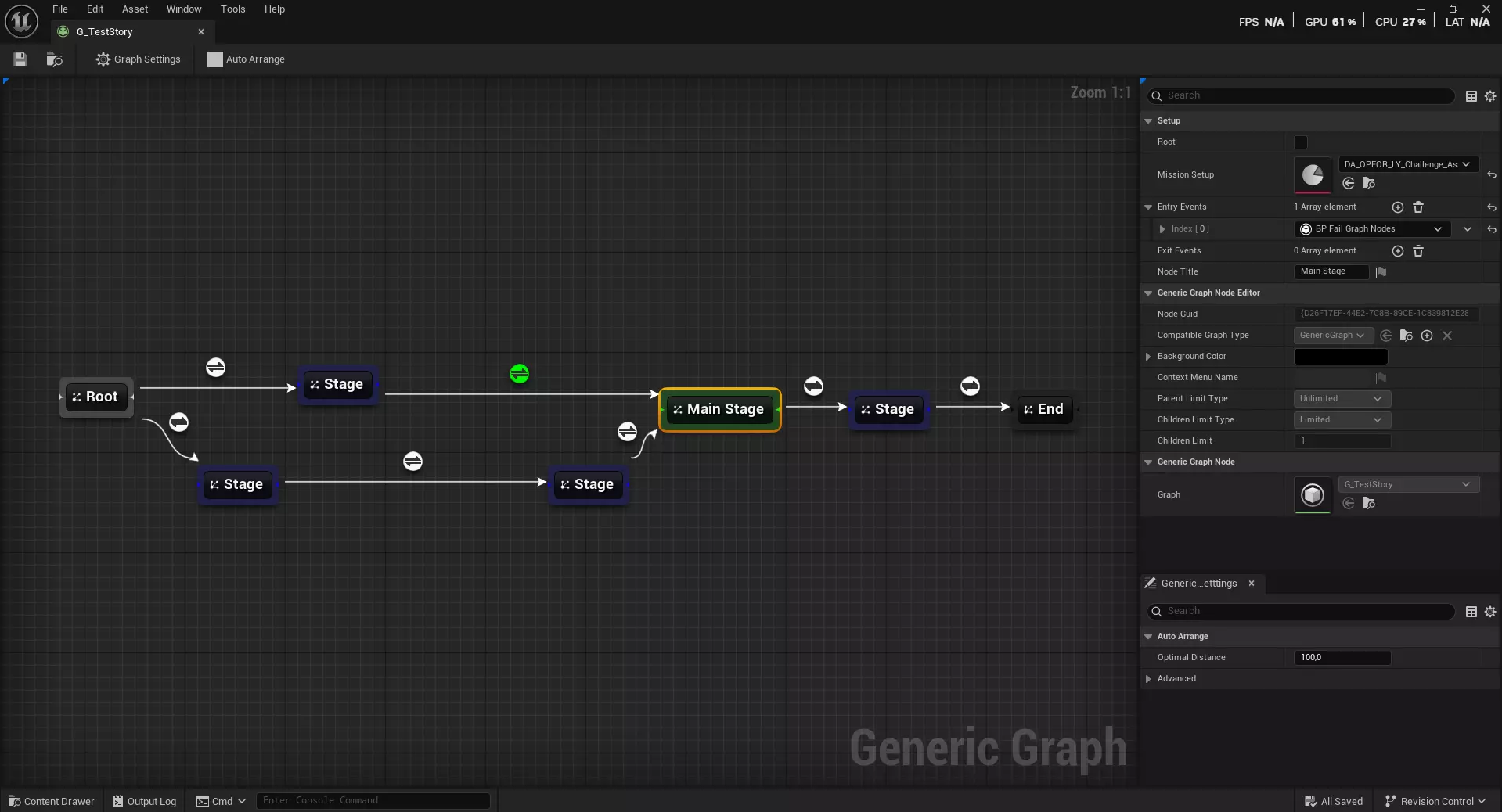This screenshot has height=812, width=1502.
Task: Open the Background Color swatch picker
Action: coord(1341,357)
